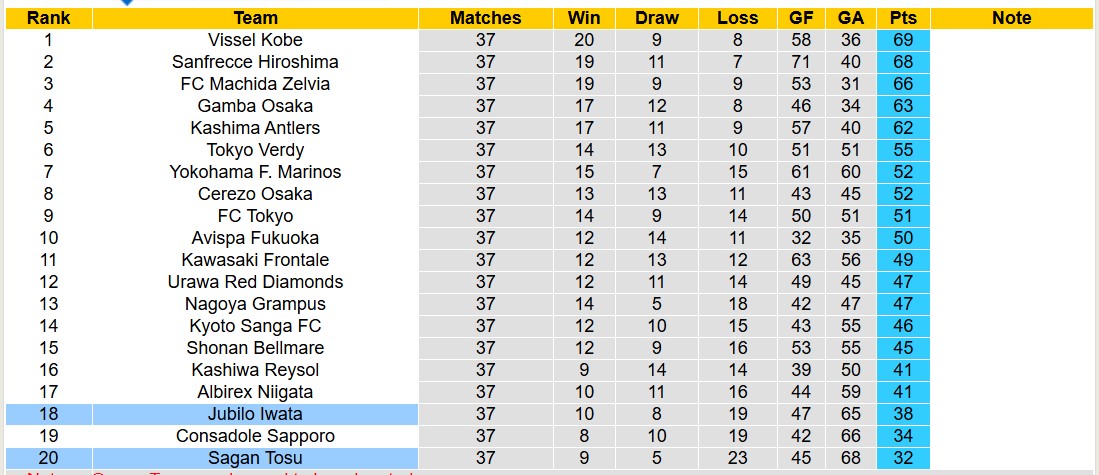The image size is (1099, 475).
Task: Select the Urawa Red Diamonds row name
Action: pos(255,282)
